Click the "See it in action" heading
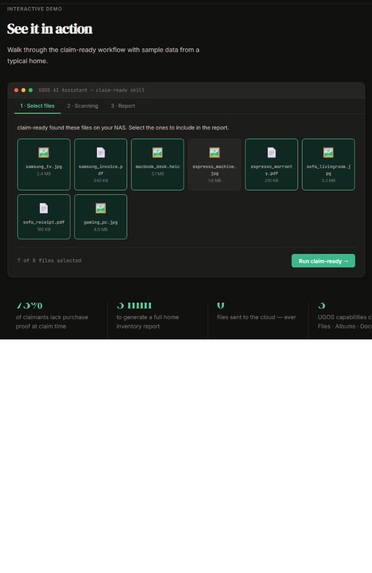 (50, 29)
